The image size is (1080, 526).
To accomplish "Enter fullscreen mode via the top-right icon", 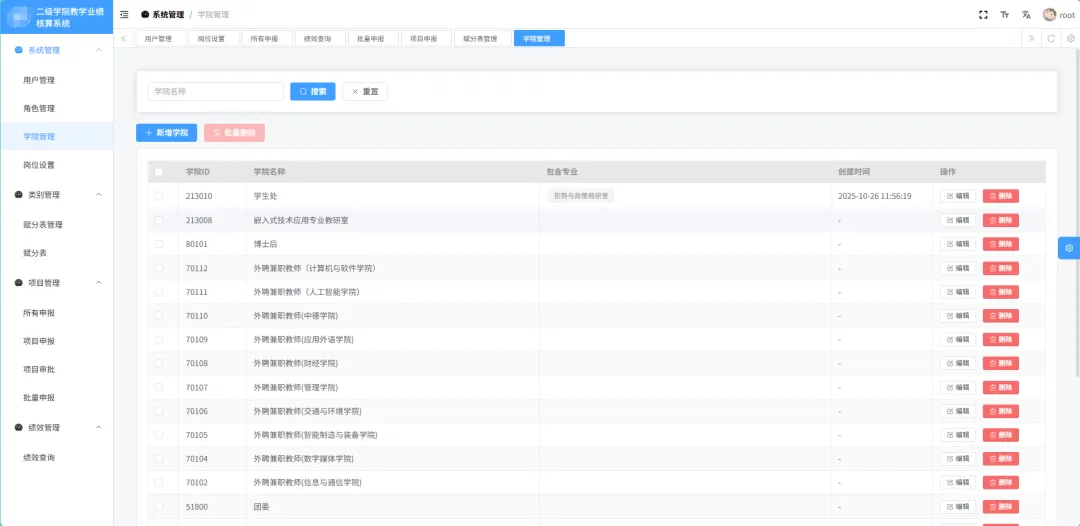I will [984, 14].
